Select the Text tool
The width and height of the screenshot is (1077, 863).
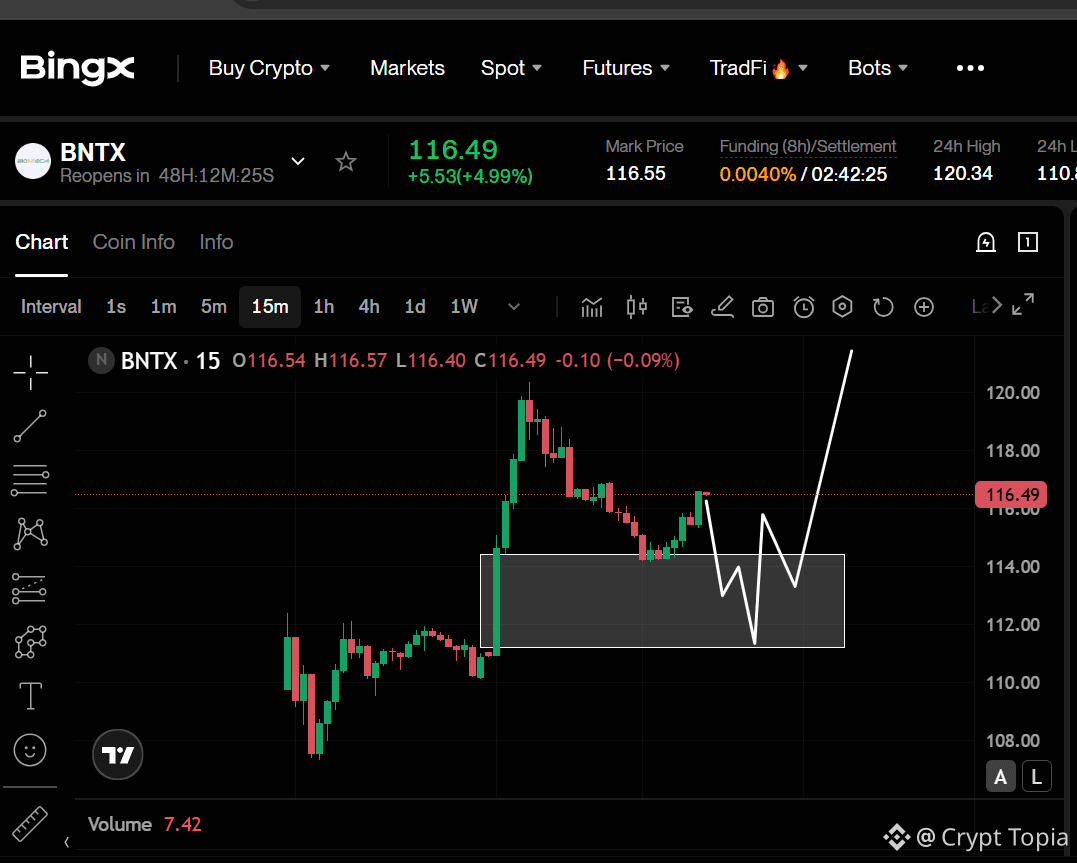click(30, 695)
